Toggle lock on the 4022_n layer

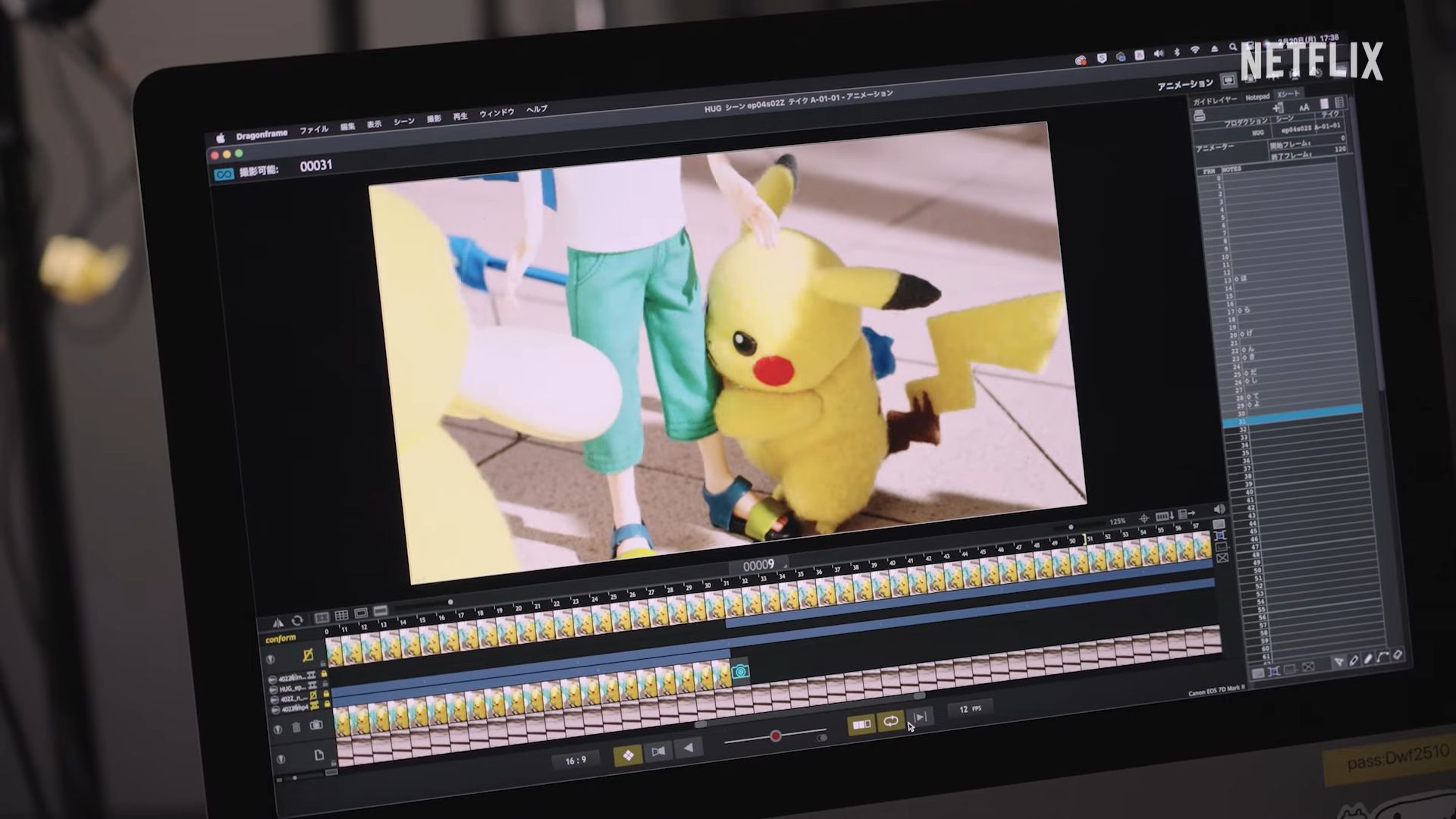click(326, 694)
